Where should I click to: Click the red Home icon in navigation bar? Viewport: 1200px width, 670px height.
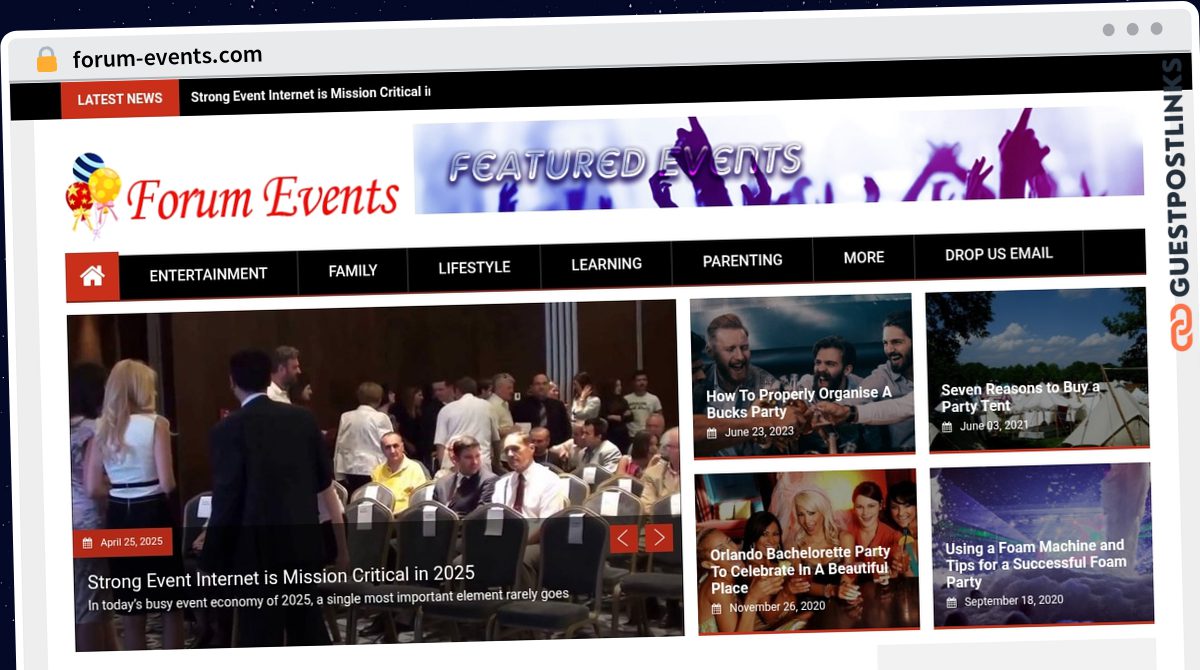pyautogui.click(x=92, y=276)
